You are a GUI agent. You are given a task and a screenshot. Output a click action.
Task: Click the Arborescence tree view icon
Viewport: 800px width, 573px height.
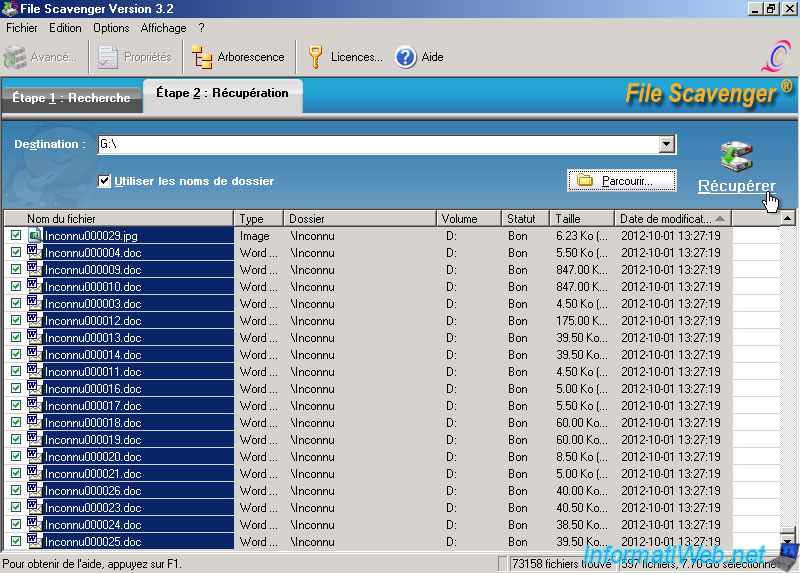point(202,57)
